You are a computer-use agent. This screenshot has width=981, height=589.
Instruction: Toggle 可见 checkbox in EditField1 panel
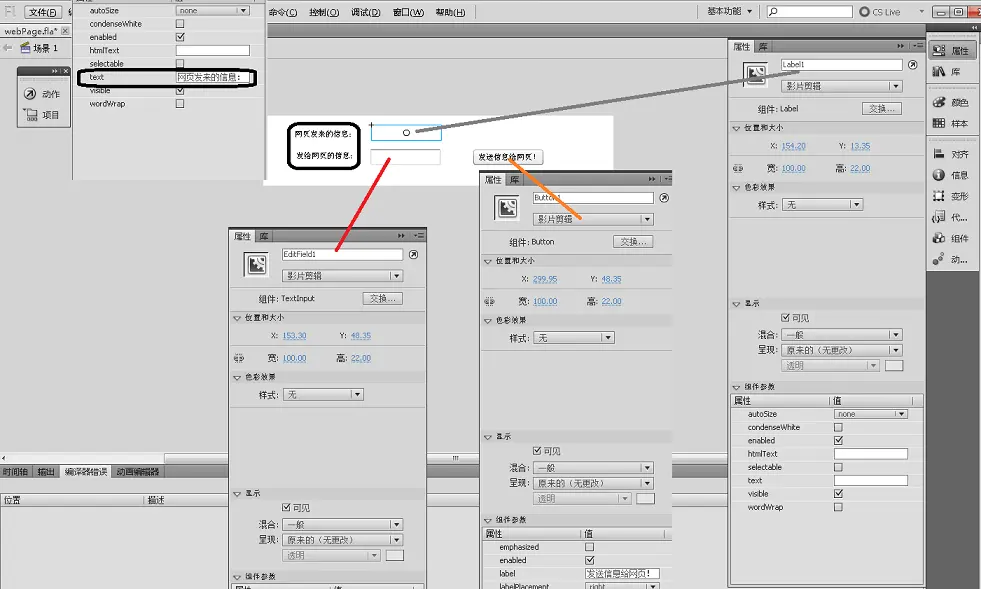coord(286,507)
